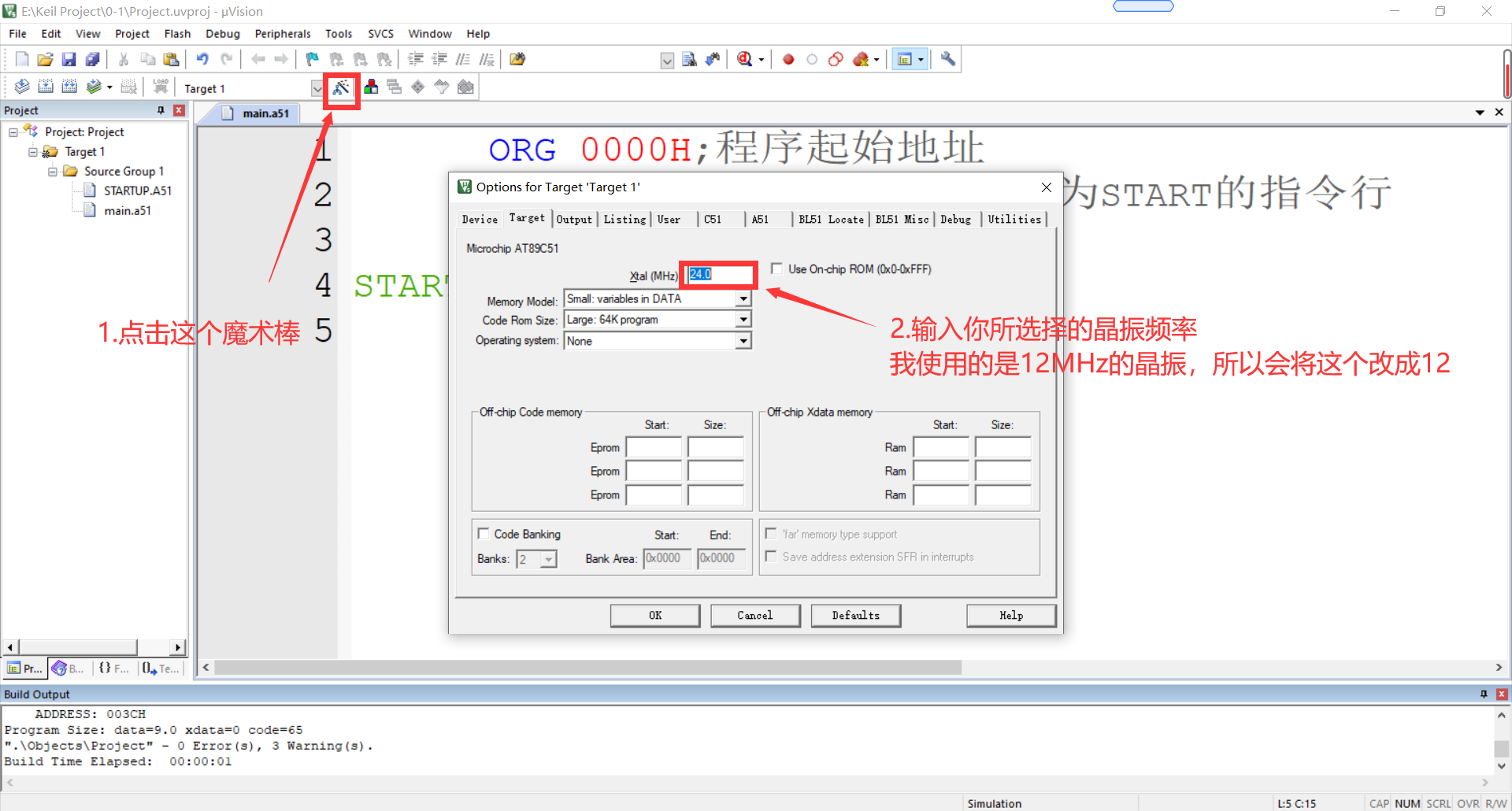The height and width of the screenshot is (811, 1512).
Task: Switch to the Books panel tab
Action: tap(69, 668)
